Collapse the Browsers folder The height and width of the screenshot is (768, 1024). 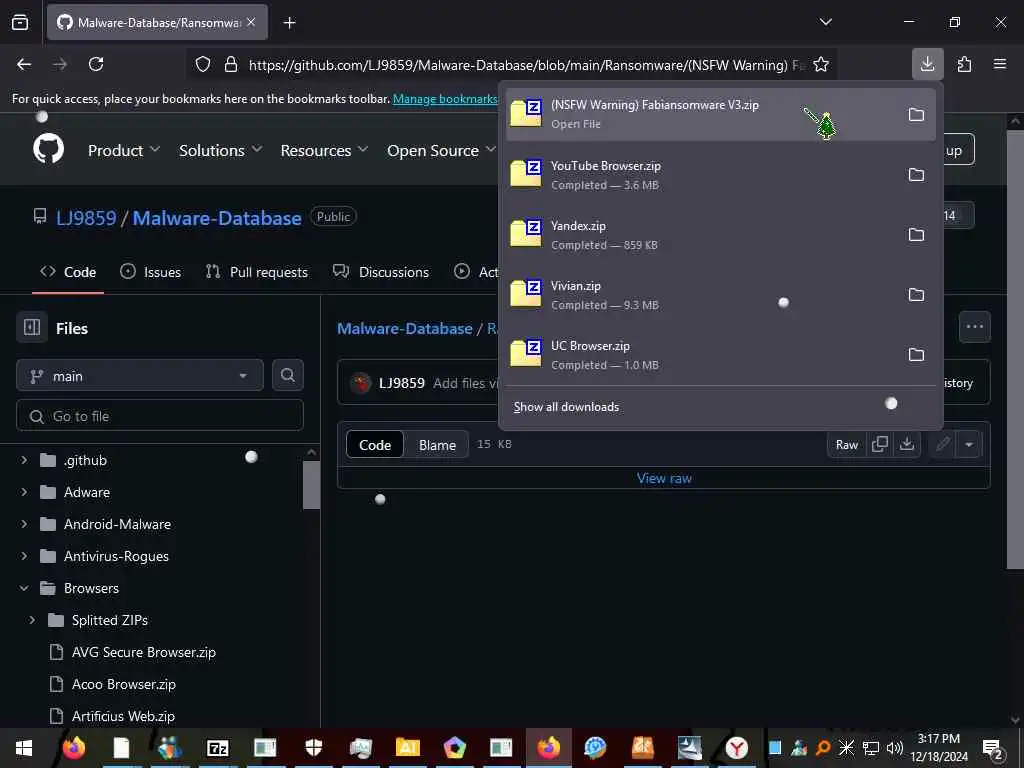24,588
